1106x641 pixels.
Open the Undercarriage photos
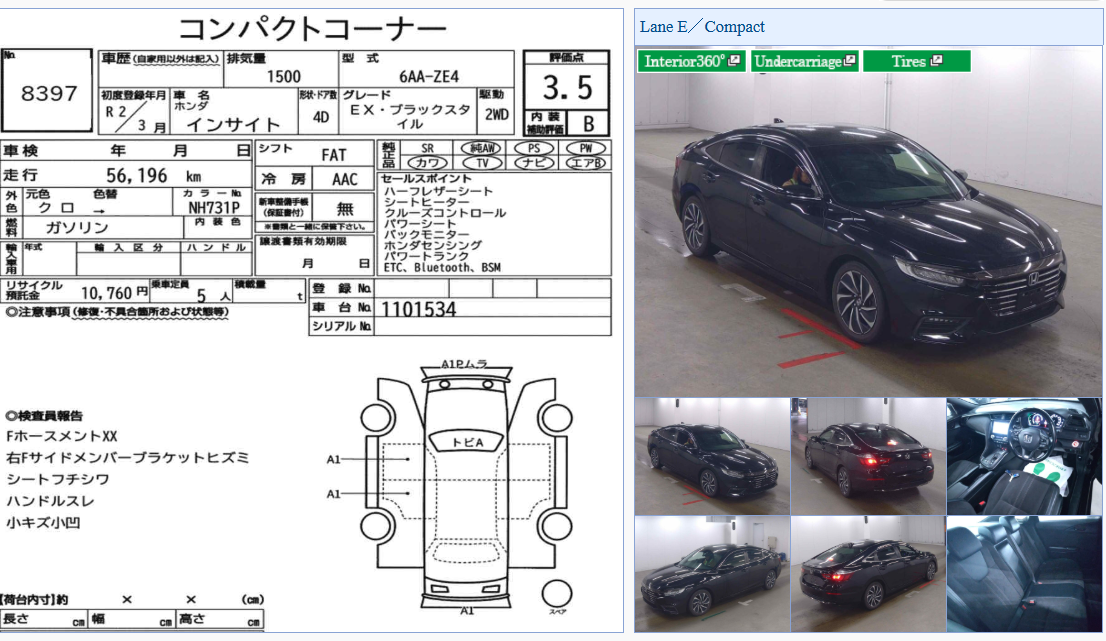(804, 61)
